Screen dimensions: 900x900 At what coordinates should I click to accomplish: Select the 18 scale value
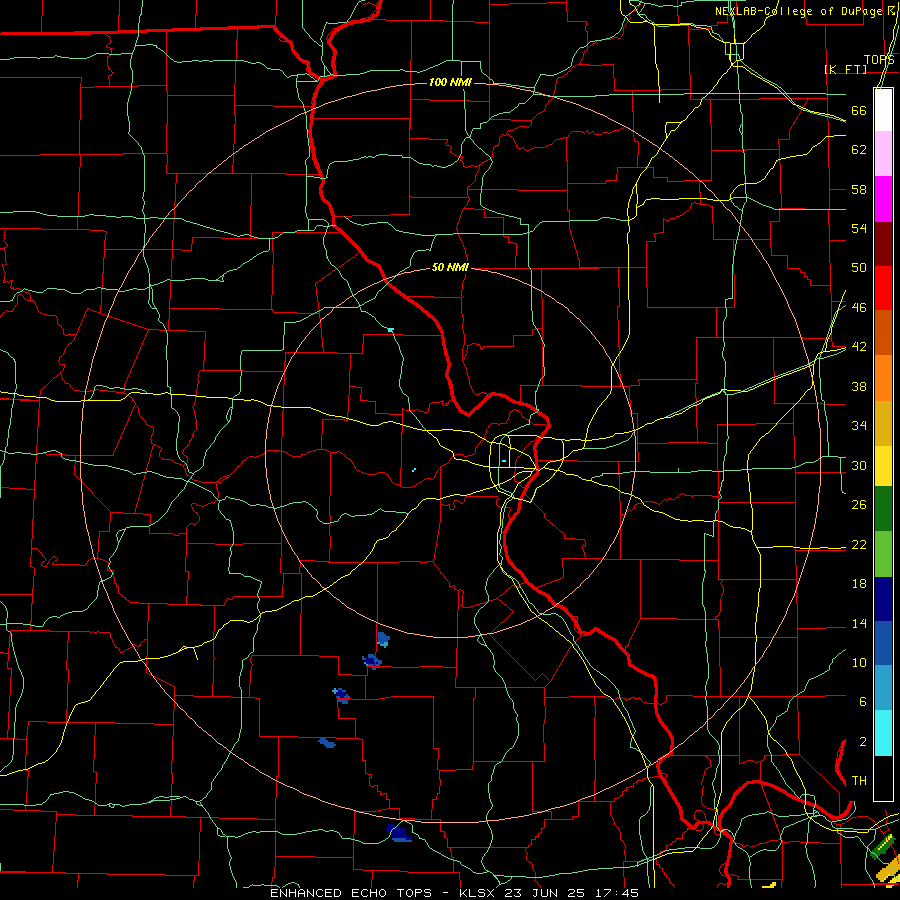[859, 584]
